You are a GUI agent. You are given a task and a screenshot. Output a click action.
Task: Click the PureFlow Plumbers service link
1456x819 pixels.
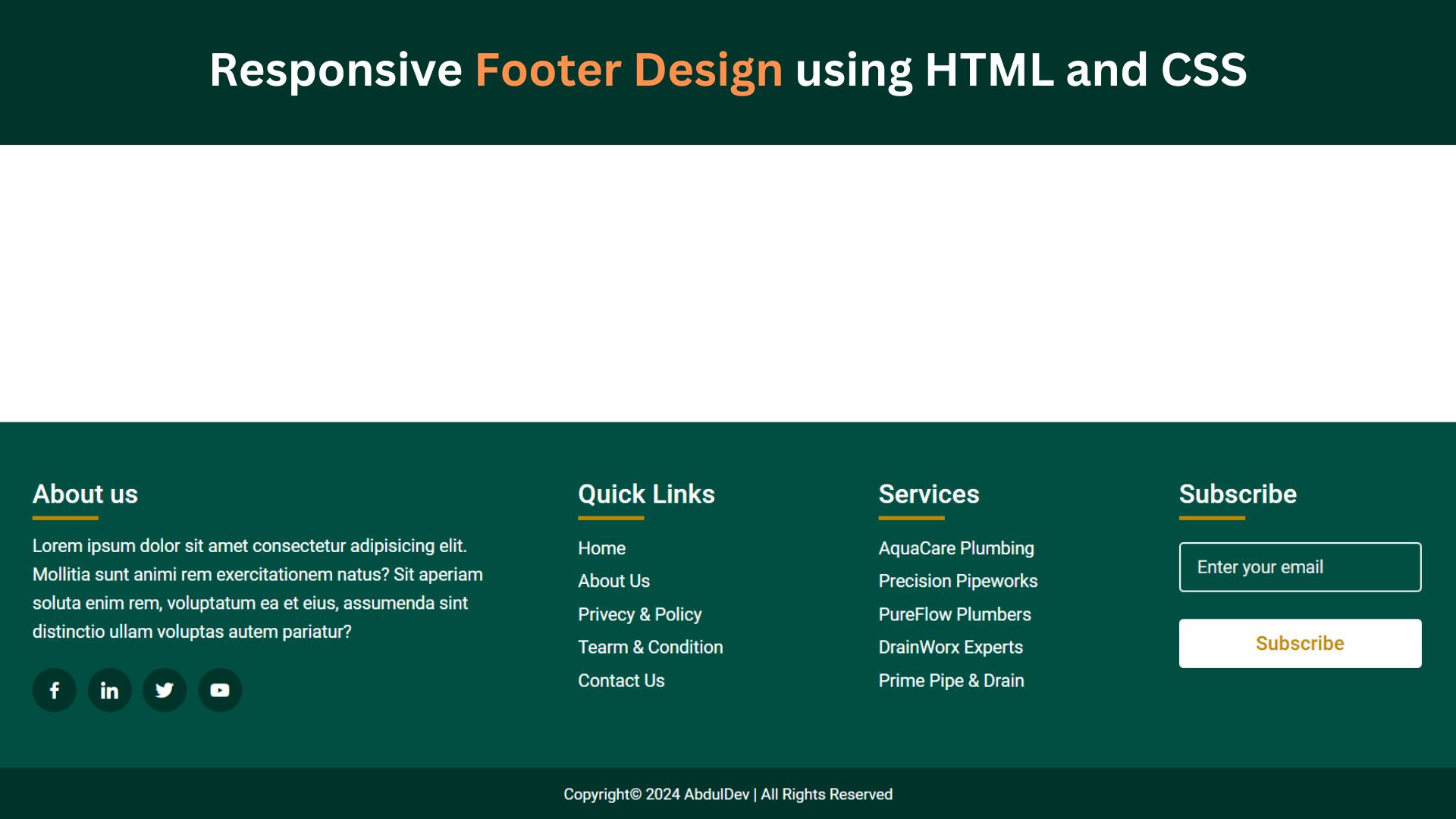tap(954, 614)
